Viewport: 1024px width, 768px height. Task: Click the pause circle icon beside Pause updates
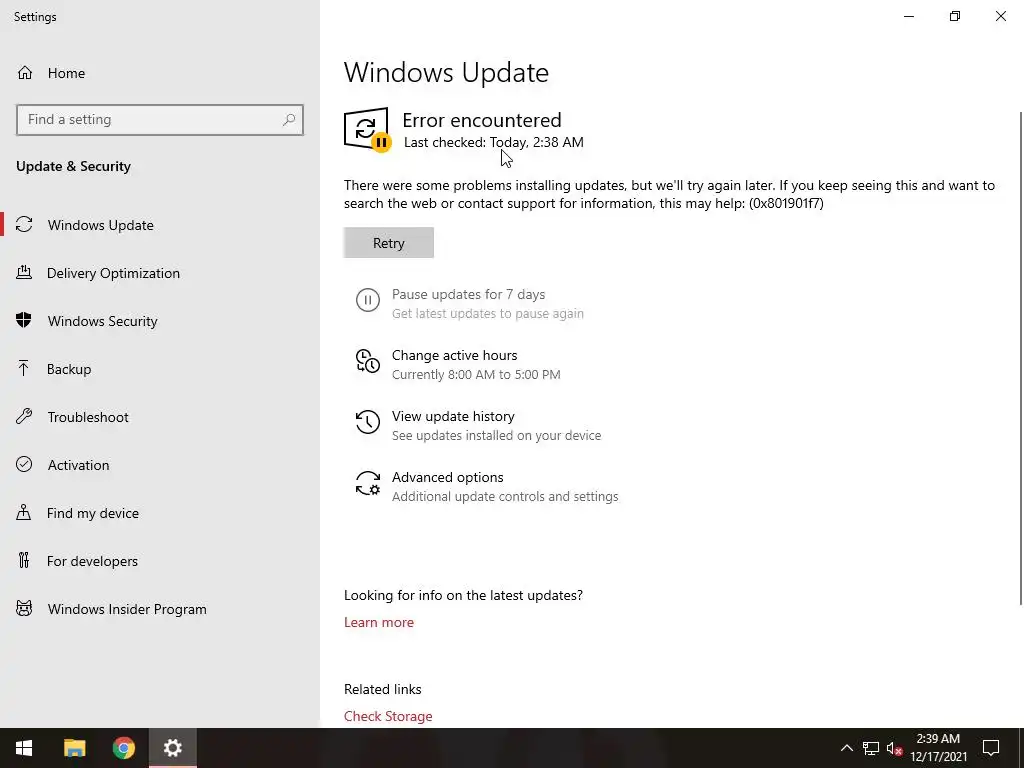pos(368,300)
